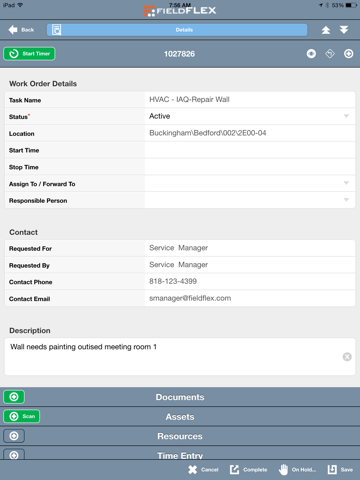
Task: Tap the Wi-Fi indicator in status bar
Action: (20, 5)
